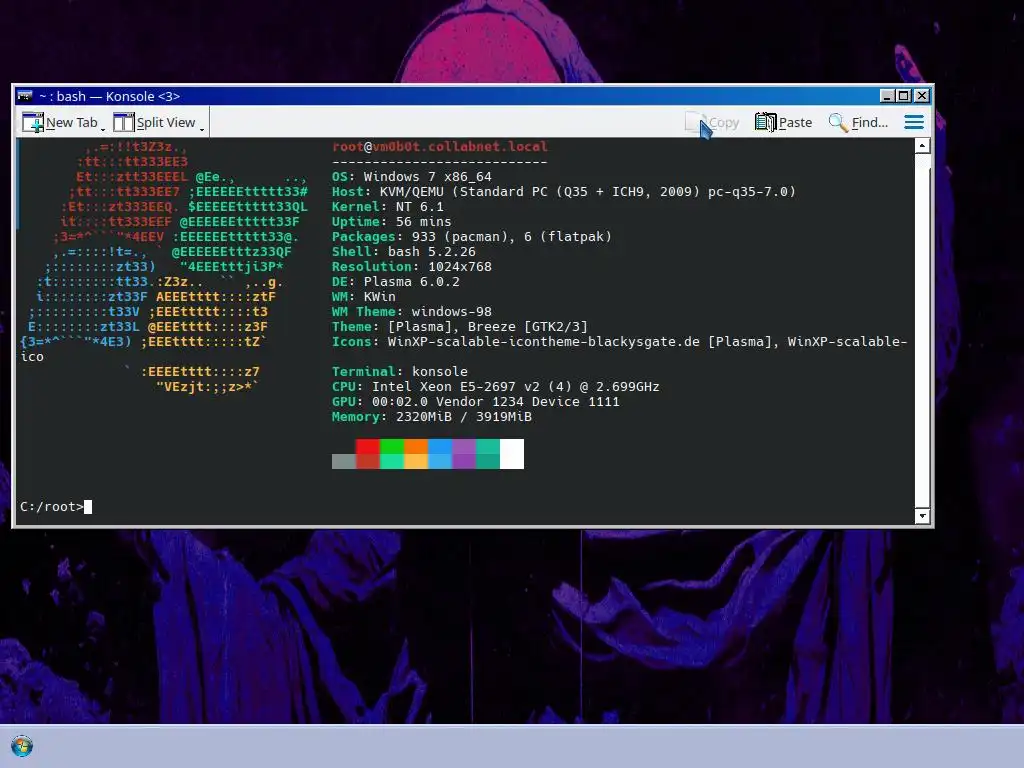The width and height of the screenshot is (1024, 768).
Task: Click the "Shell: bash 5.2.26" line
Action: [404, 251]
